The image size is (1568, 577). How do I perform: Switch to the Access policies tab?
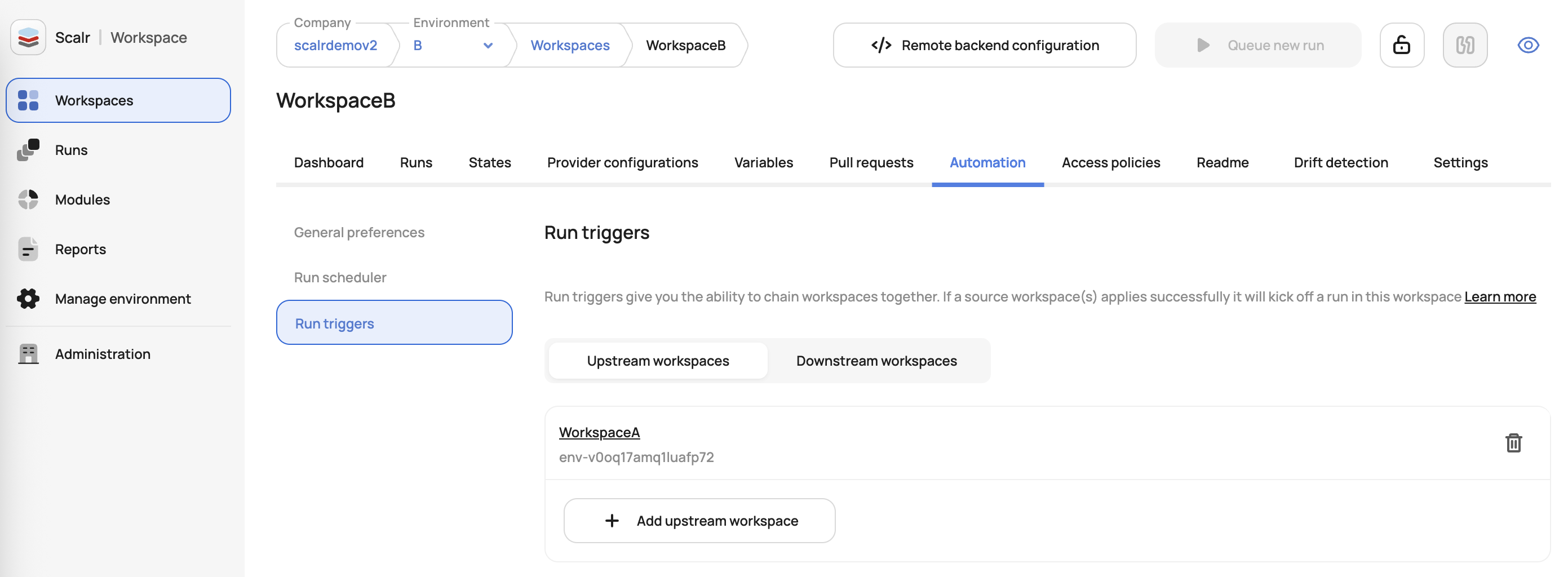click(x=1111, y=163)
